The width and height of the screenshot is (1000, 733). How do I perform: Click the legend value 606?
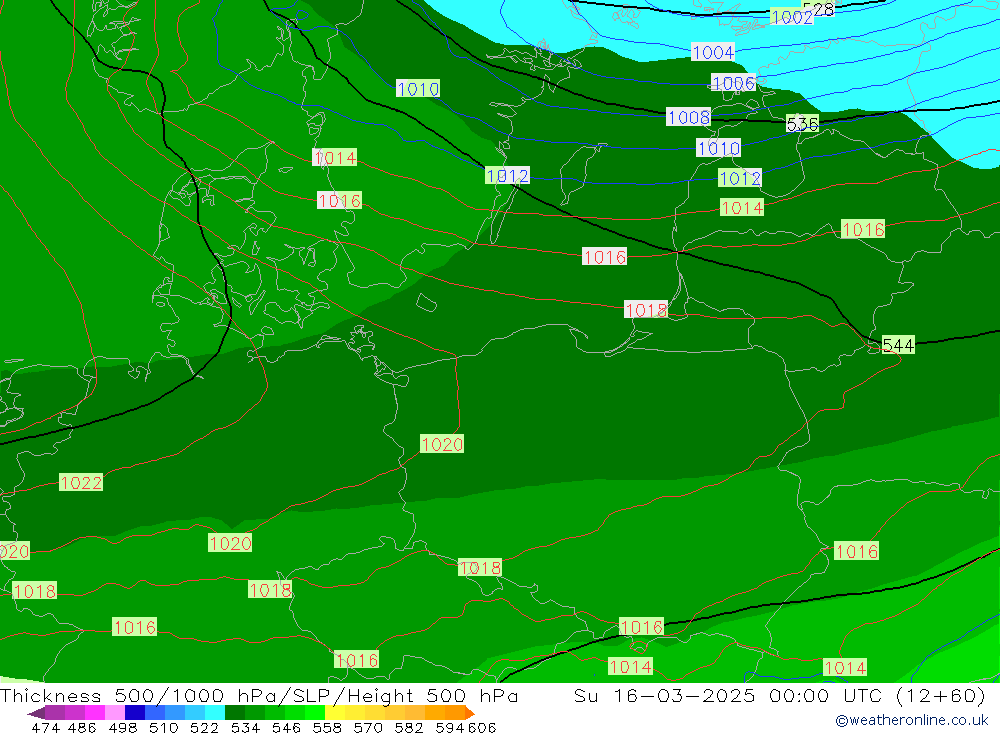click(x=482, y=727)
